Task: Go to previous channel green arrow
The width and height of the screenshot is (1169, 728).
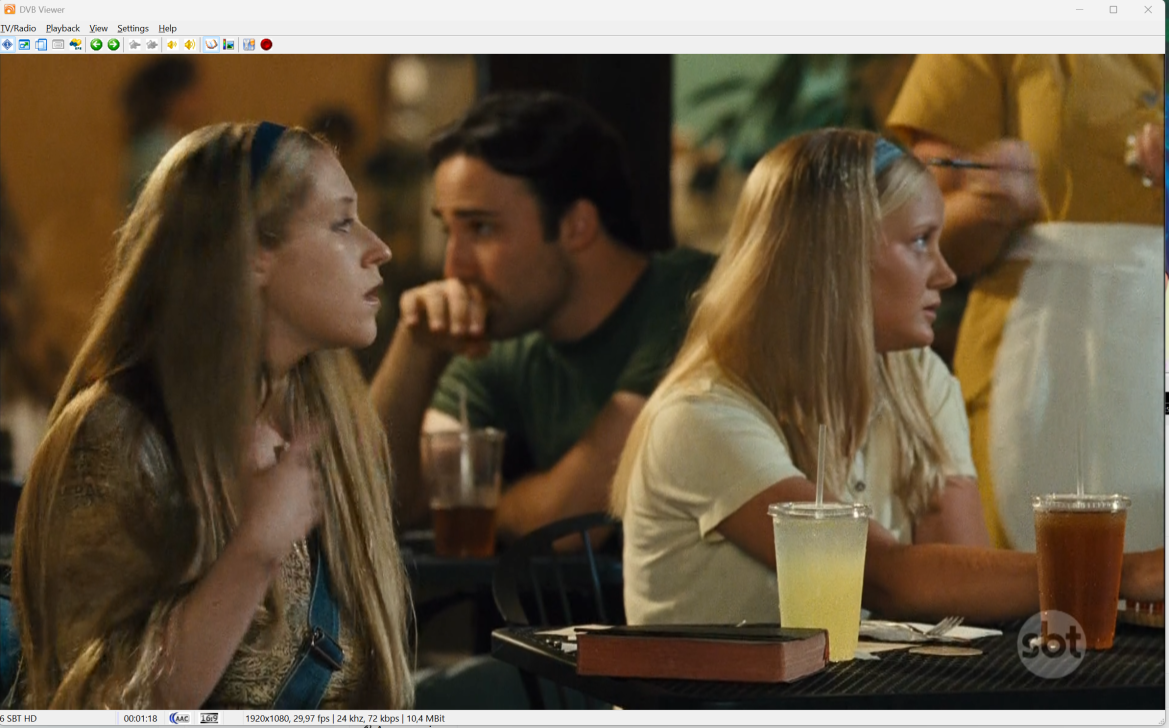Action: (x=96, y=45)
